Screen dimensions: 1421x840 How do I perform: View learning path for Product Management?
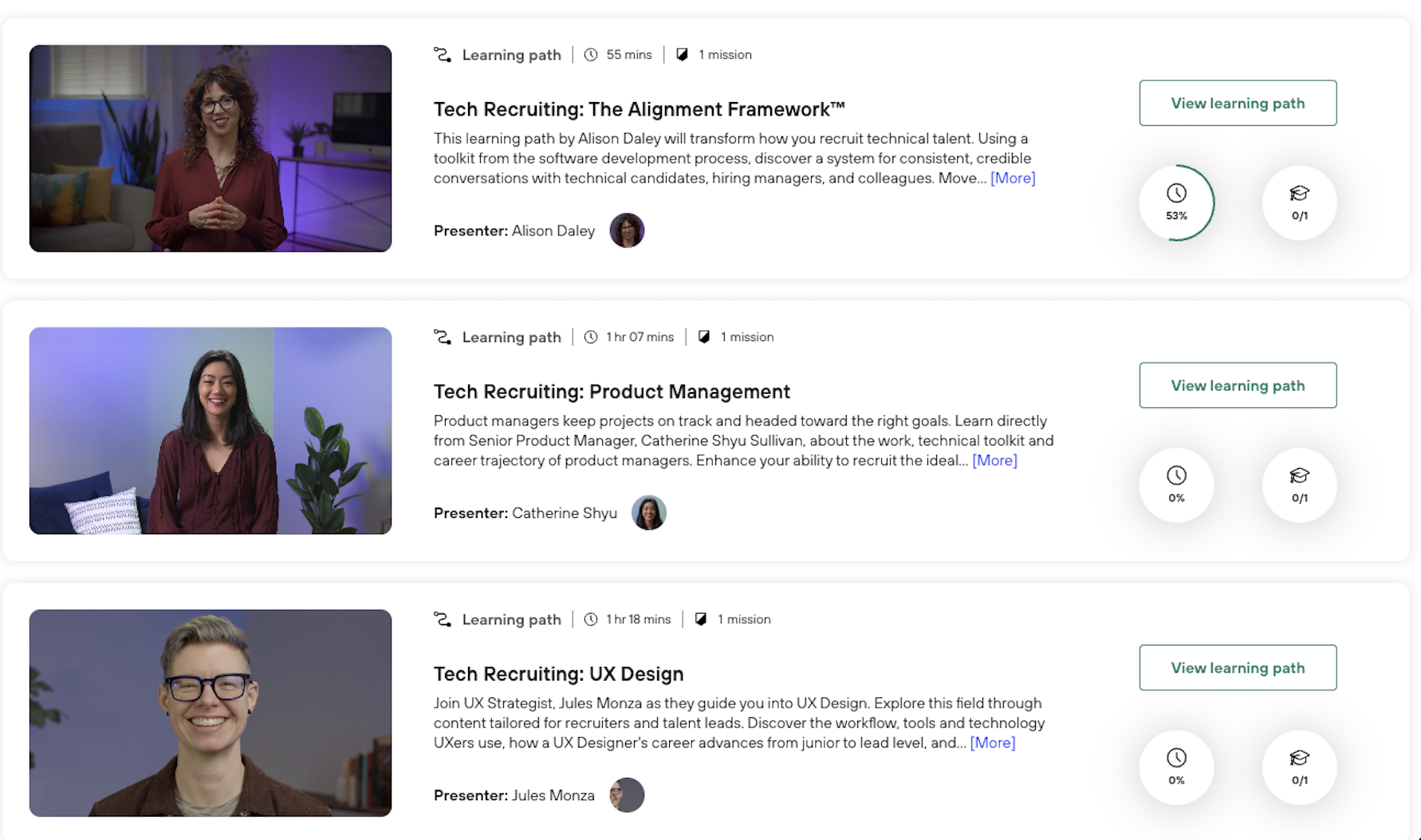point(1238,385)
